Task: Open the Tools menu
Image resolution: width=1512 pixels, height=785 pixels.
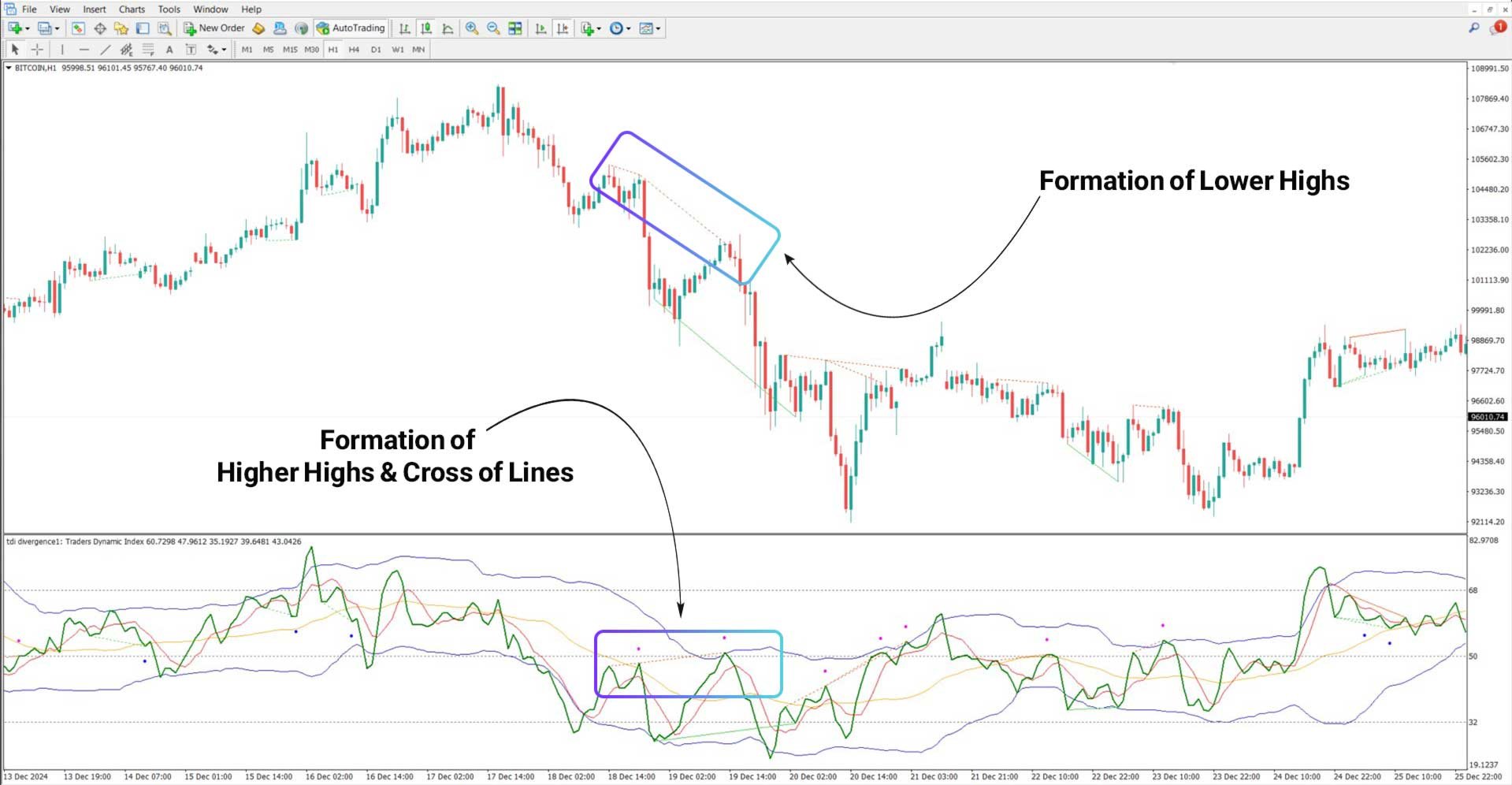Action: click(169, 9)
